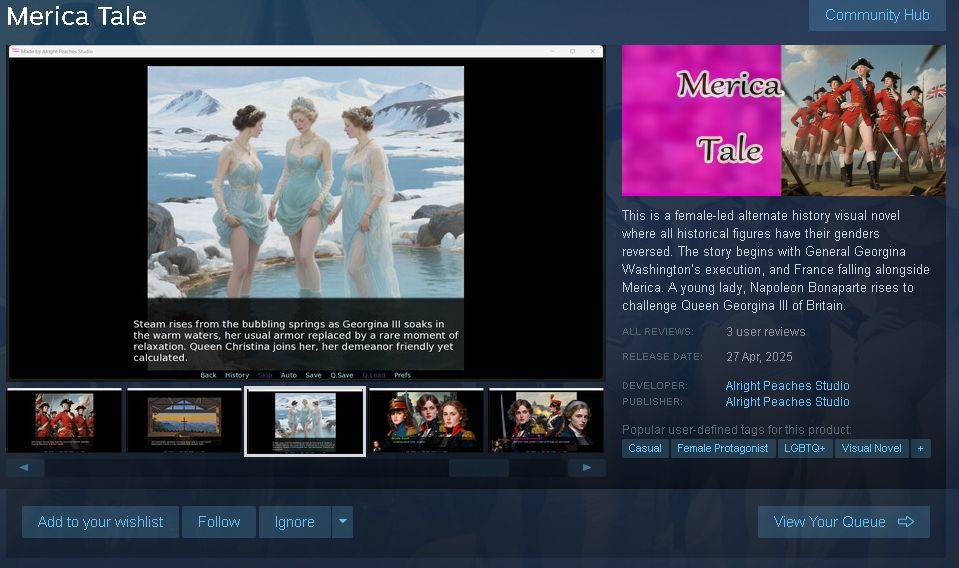Click the plus button to add tags

(920, 448)
